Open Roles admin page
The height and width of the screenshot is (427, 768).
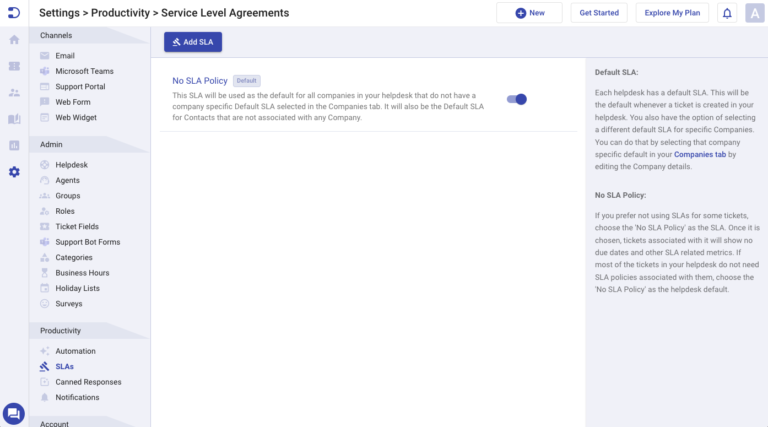click(65, 211)
